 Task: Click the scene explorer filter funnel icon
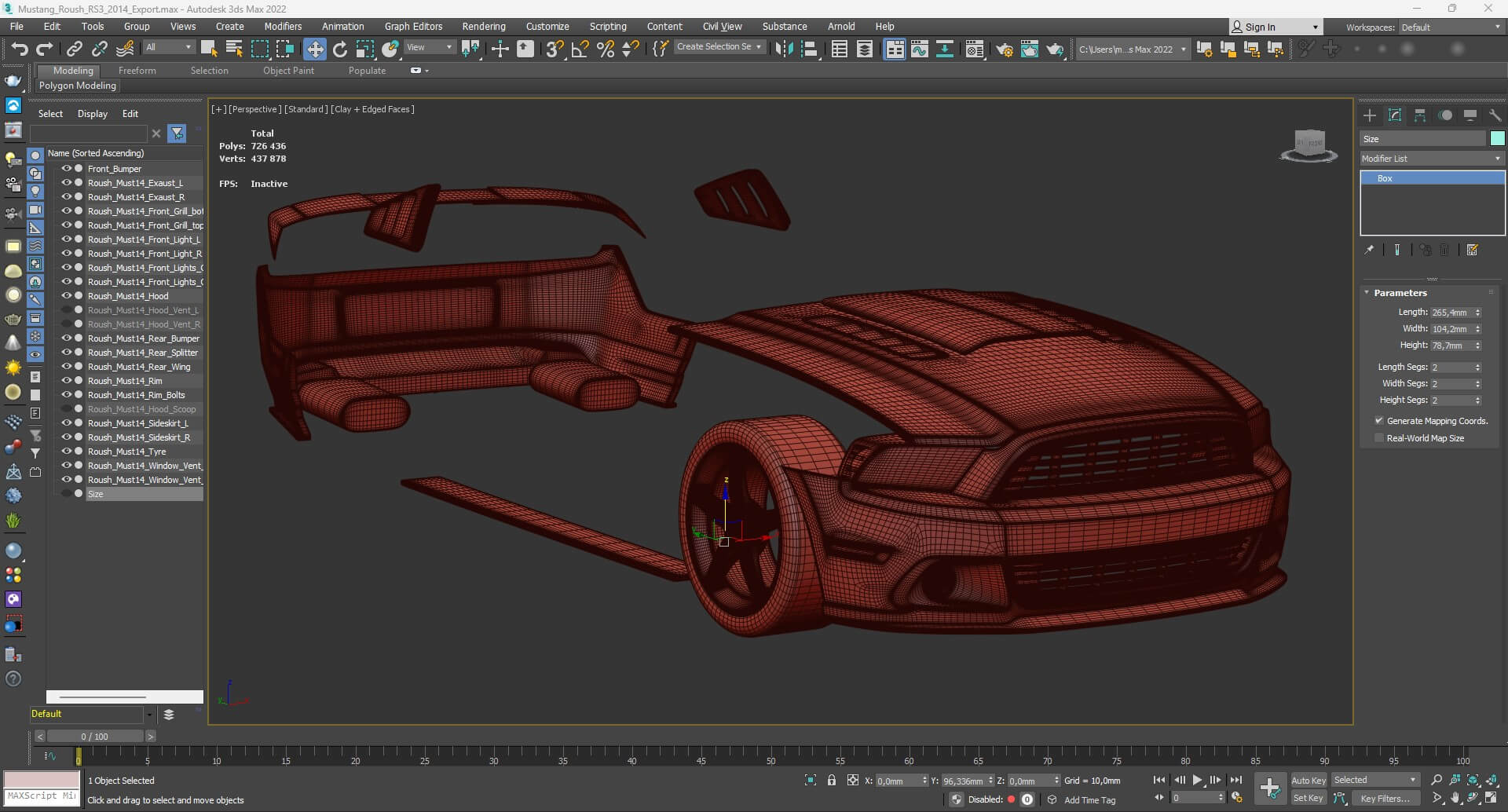point(178,134)
